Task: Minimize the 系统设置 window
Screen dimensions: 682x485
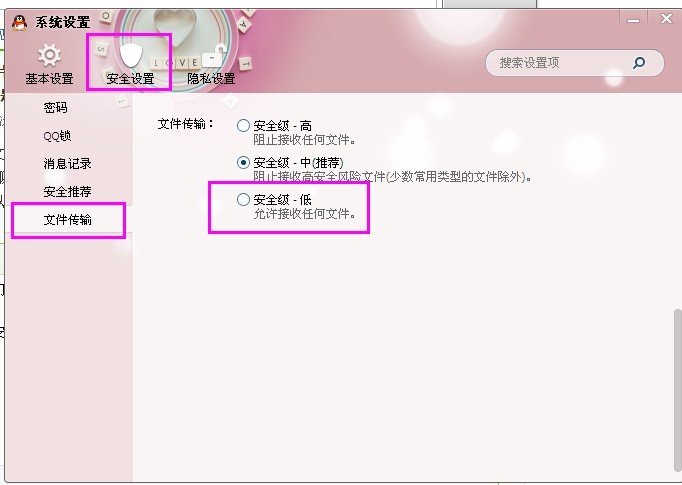Action: tap(633, 20)
